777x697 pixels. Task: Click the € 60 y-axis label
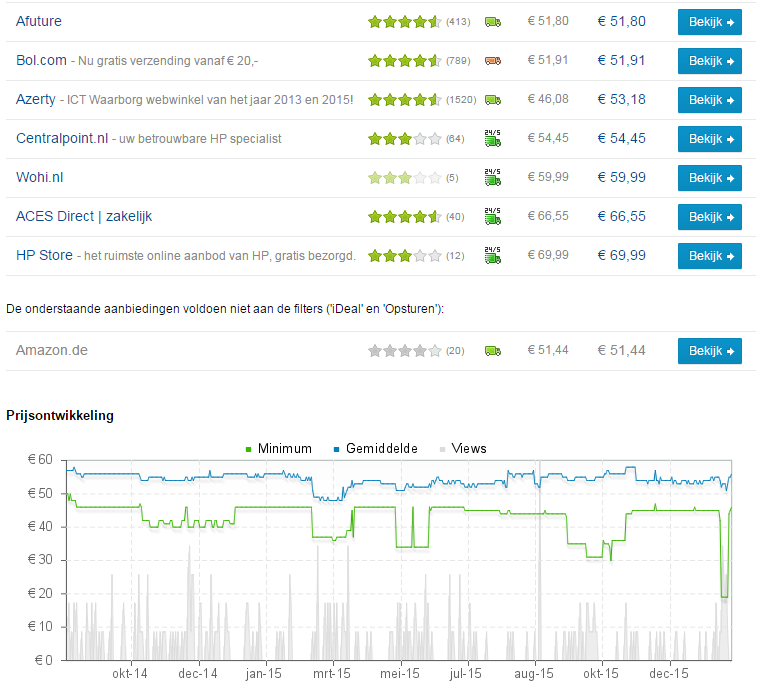[x=40, y=460]
